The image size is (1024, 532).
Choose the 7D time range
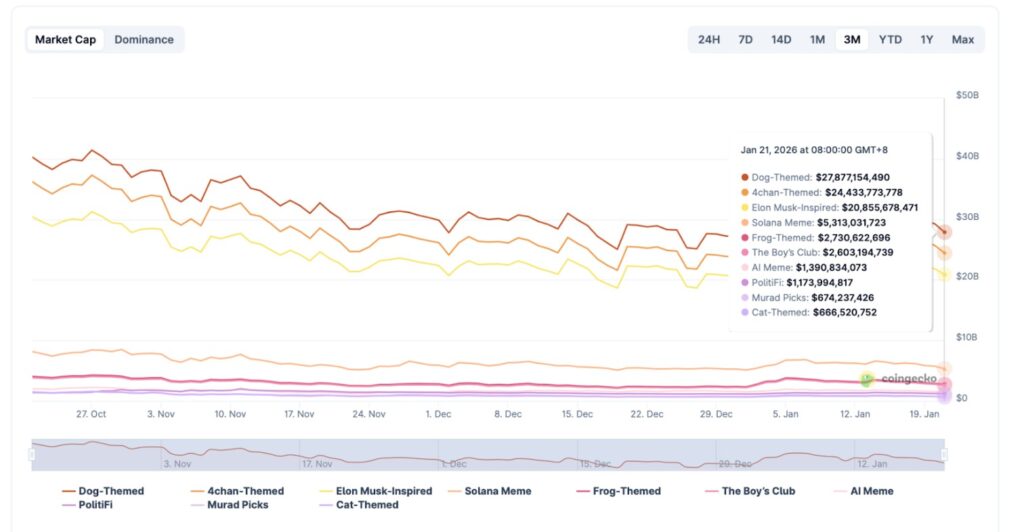745,40
